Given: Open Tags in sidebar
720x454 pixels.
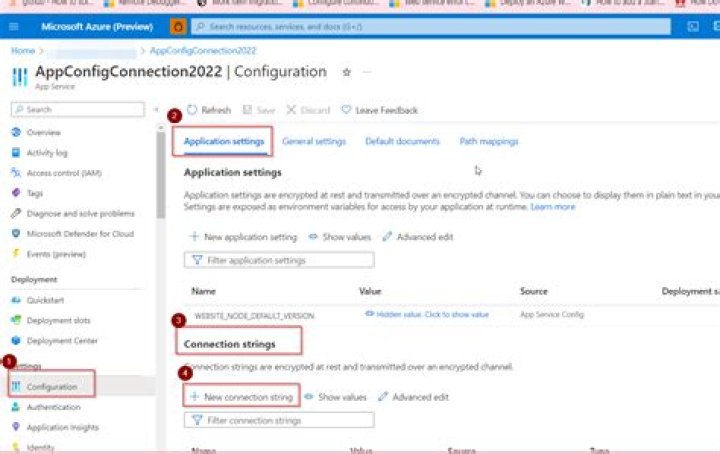Looking at the screenshot, I should coord(35,193).
